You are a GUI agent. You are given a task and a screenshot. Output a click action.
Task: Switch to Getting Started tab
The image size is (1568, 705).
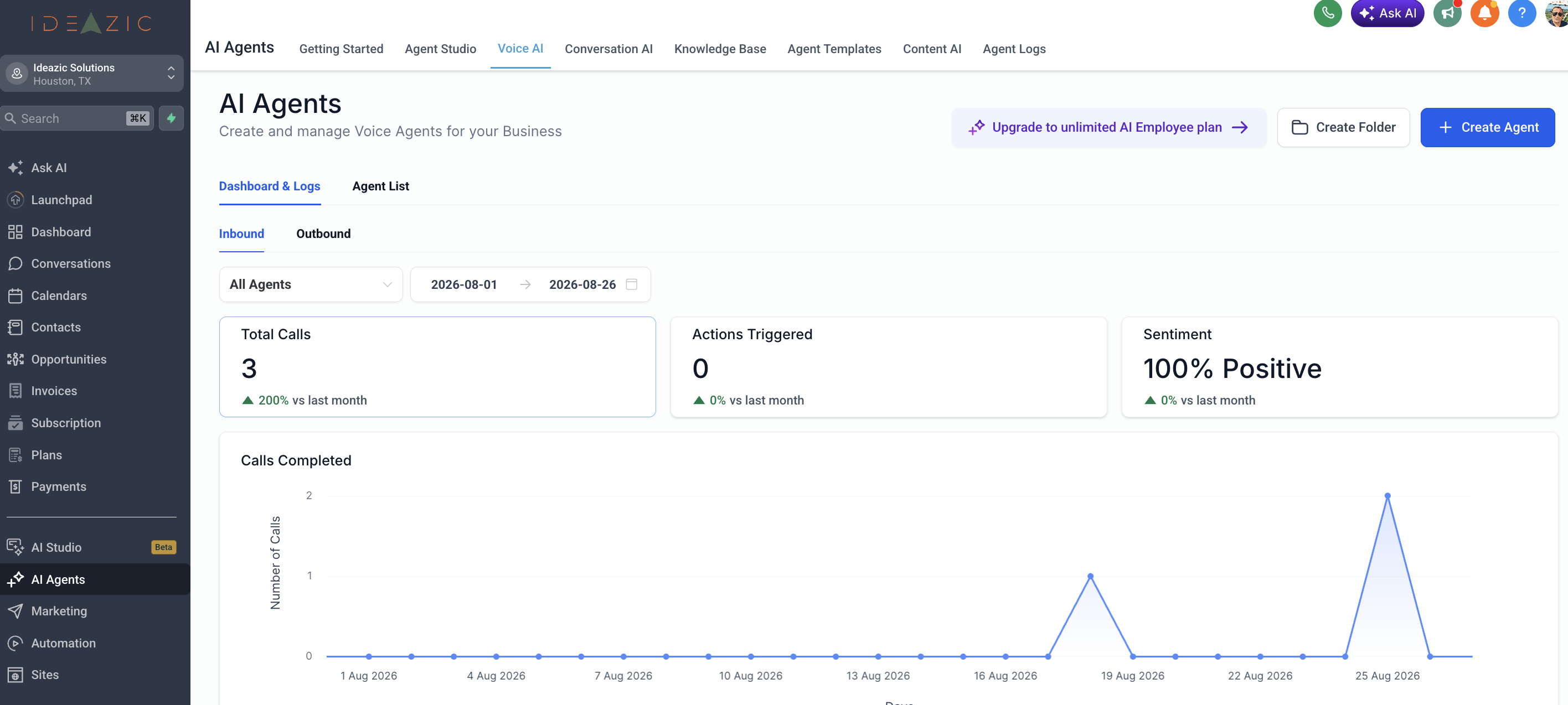coord(341,49)
